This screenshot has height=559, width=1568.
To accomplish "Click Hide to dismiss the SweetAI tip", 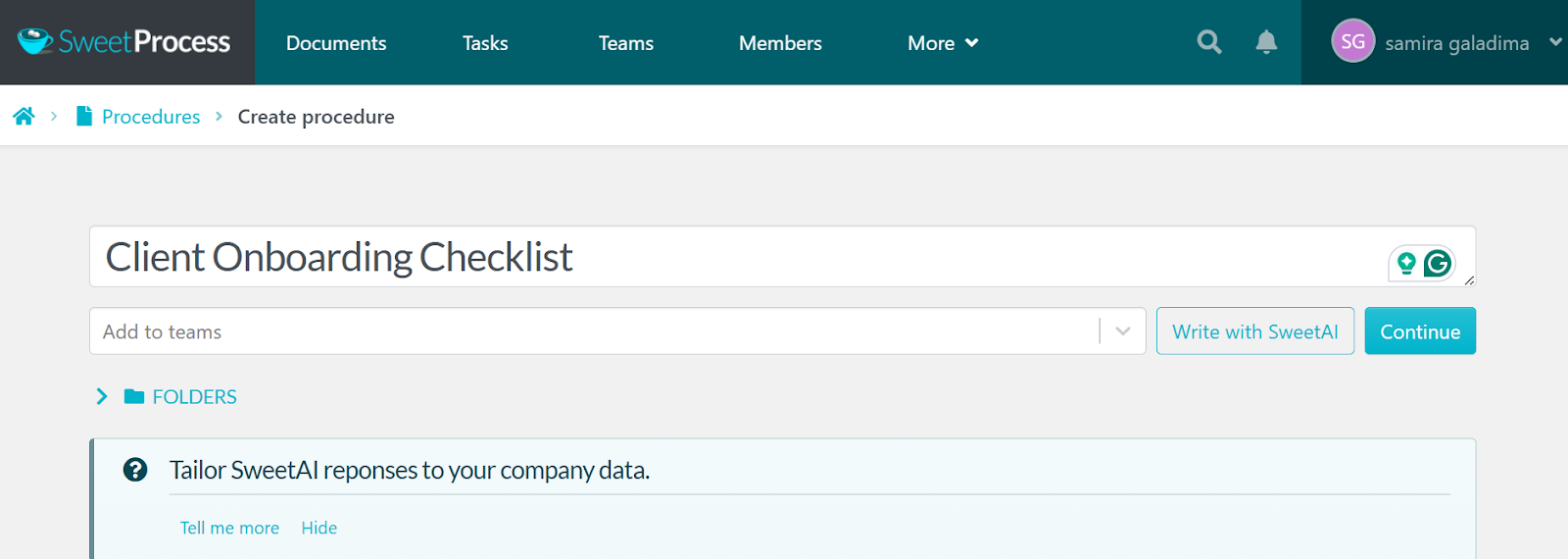I will click(x=319, y=528).
